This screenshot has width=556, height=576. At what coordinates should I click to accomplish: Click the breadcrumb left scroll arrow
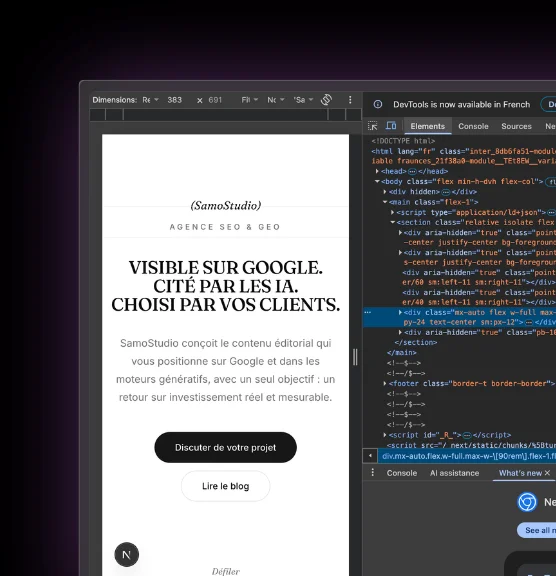(370, 456)
